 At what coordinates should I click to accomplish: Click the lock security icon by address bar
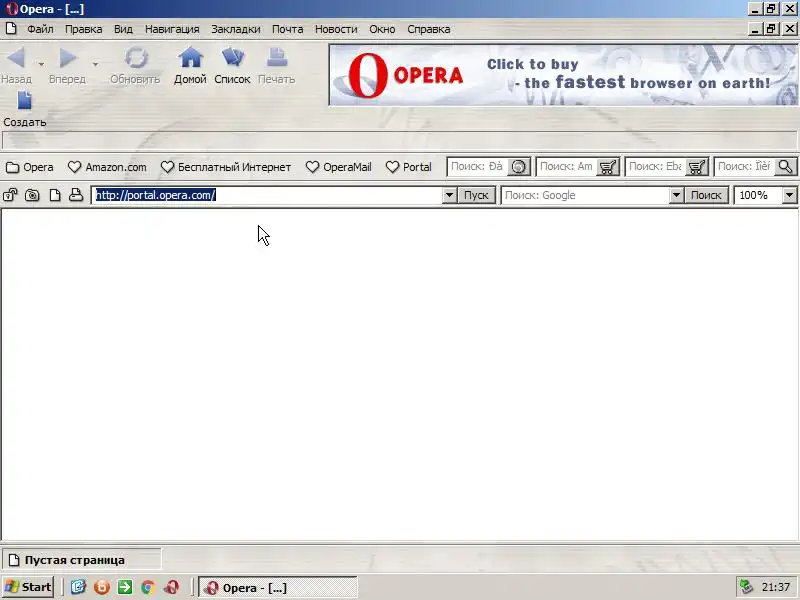[x=10, y=195]
